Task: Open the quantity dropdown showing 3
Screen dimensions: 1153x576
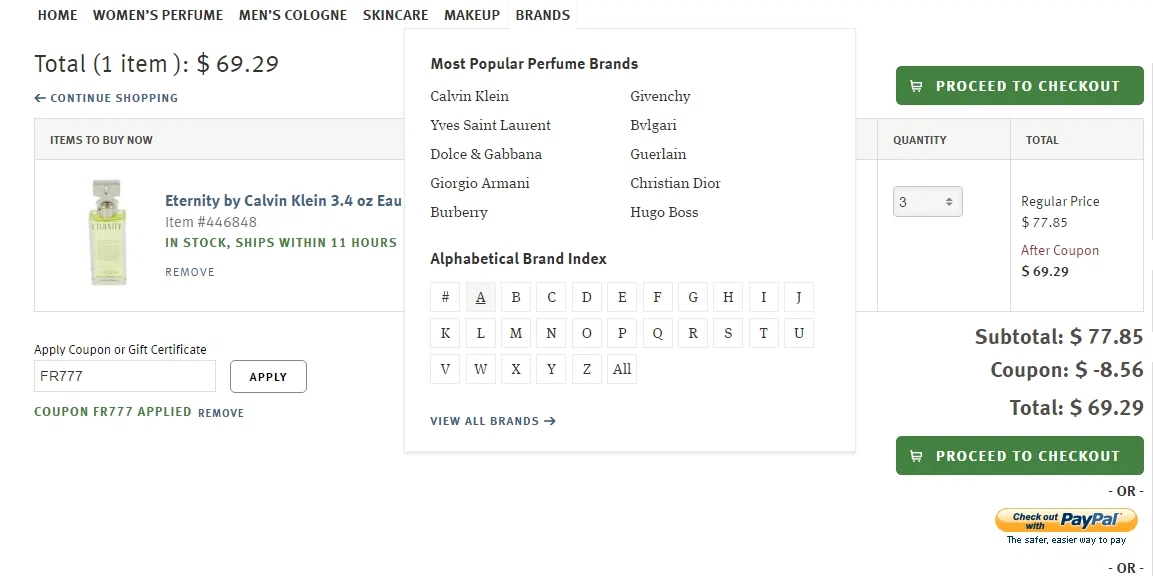Action: tap(927, 202)
